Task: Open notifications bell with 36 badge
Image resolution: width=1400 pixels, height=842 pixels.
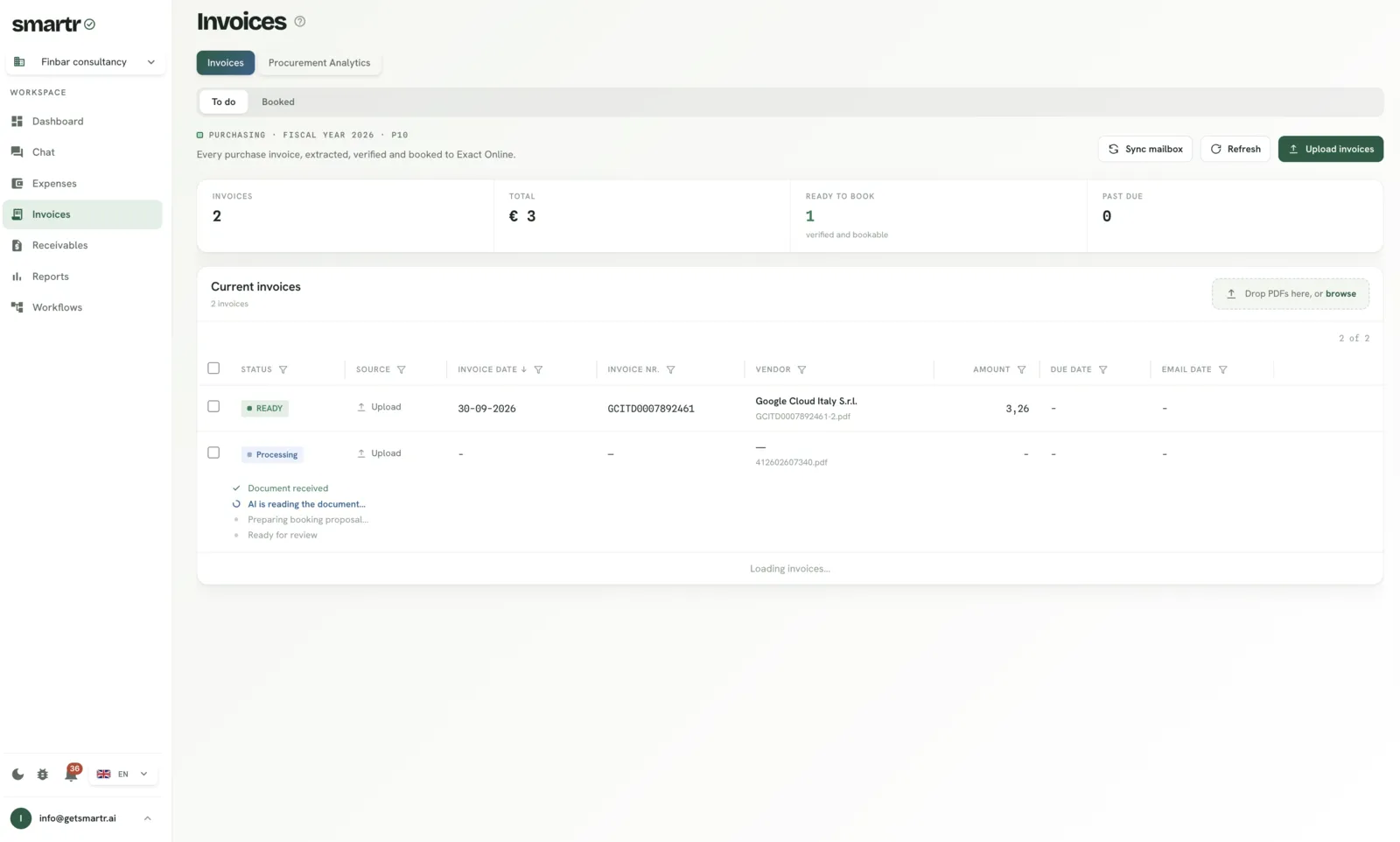Action: pos(71,774)
